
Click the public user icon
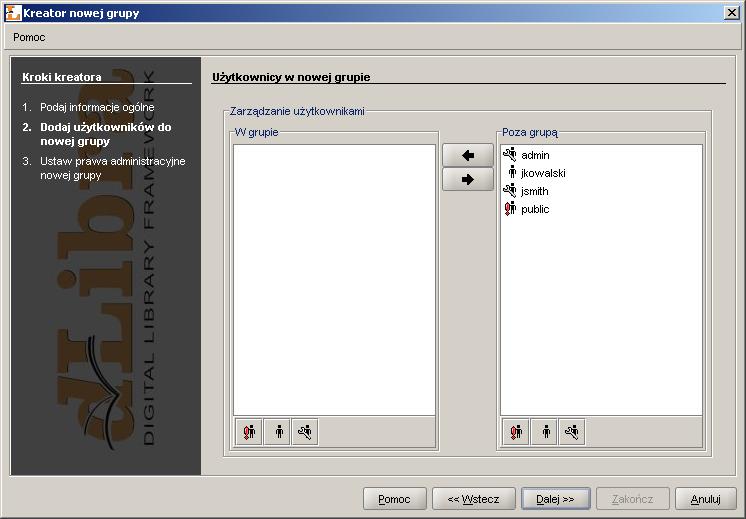(x=510, y=209)
